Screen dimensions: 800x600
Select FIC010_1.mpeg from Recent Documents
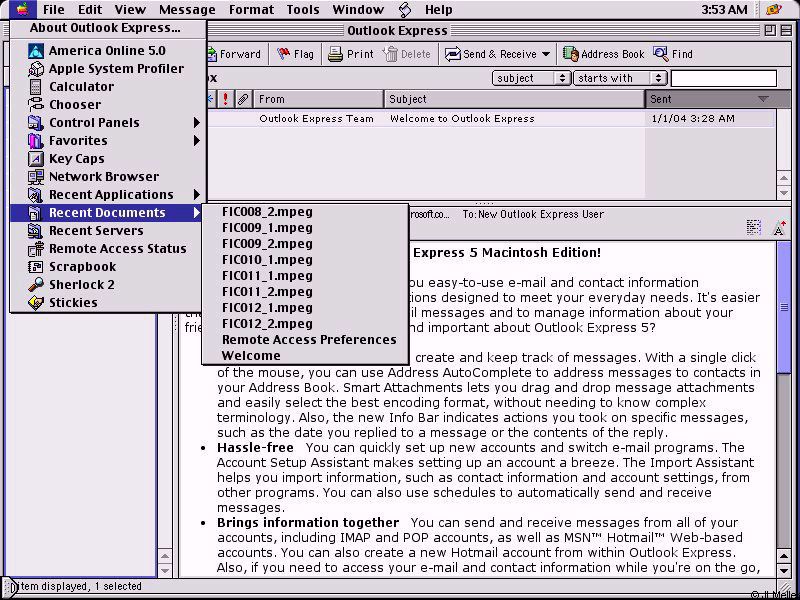click(x=267, y=260)
